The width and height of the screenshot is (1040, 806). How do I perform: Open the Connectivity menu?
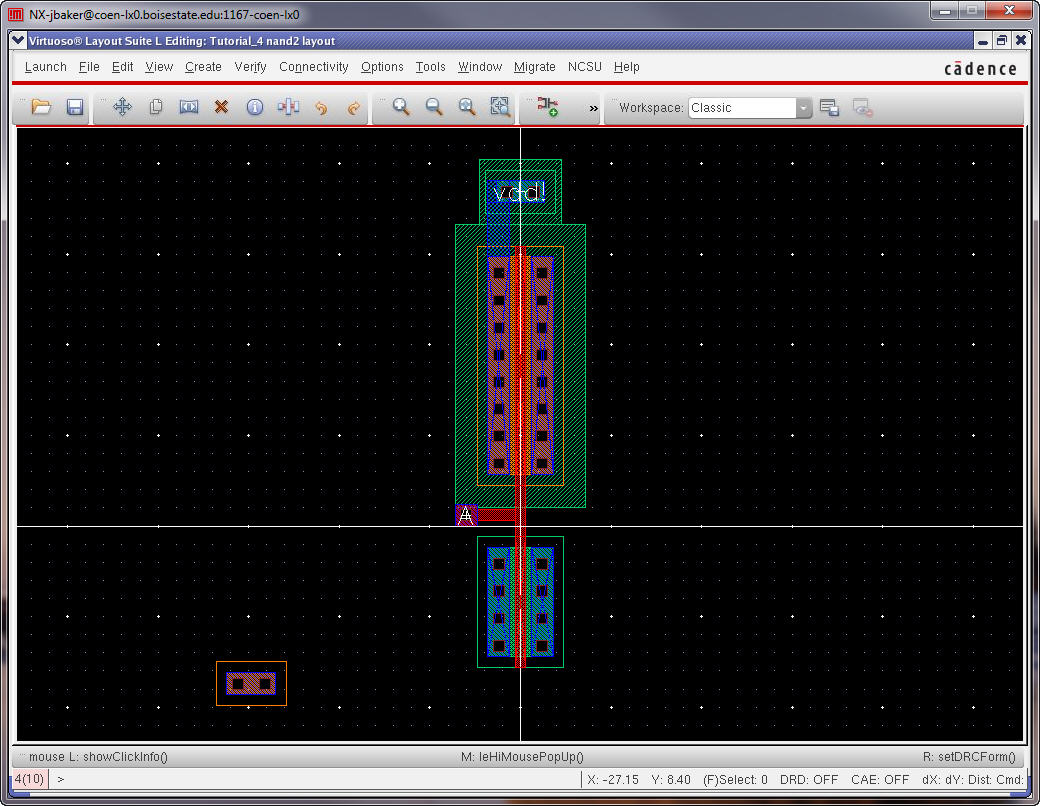tap(313, 67)
